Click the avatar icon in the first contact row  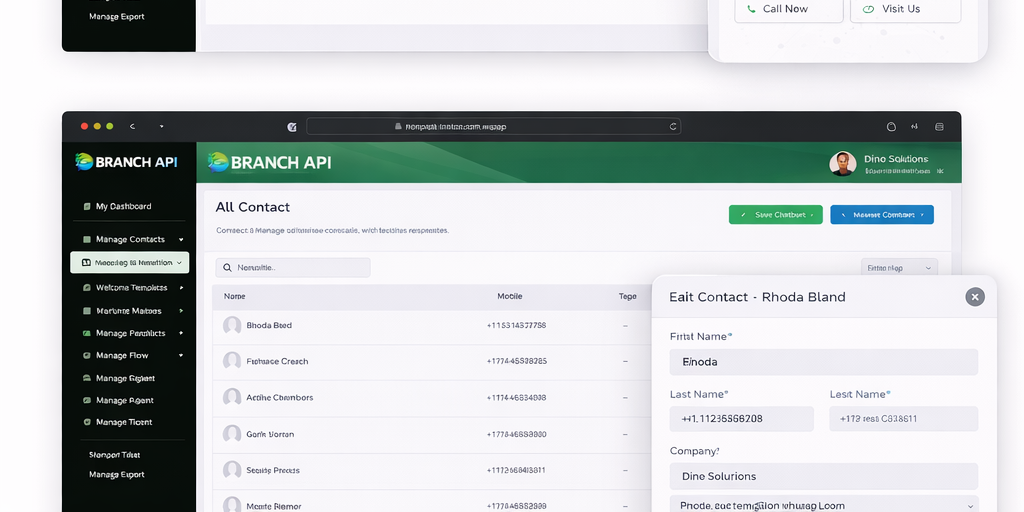tap(232, 325)
